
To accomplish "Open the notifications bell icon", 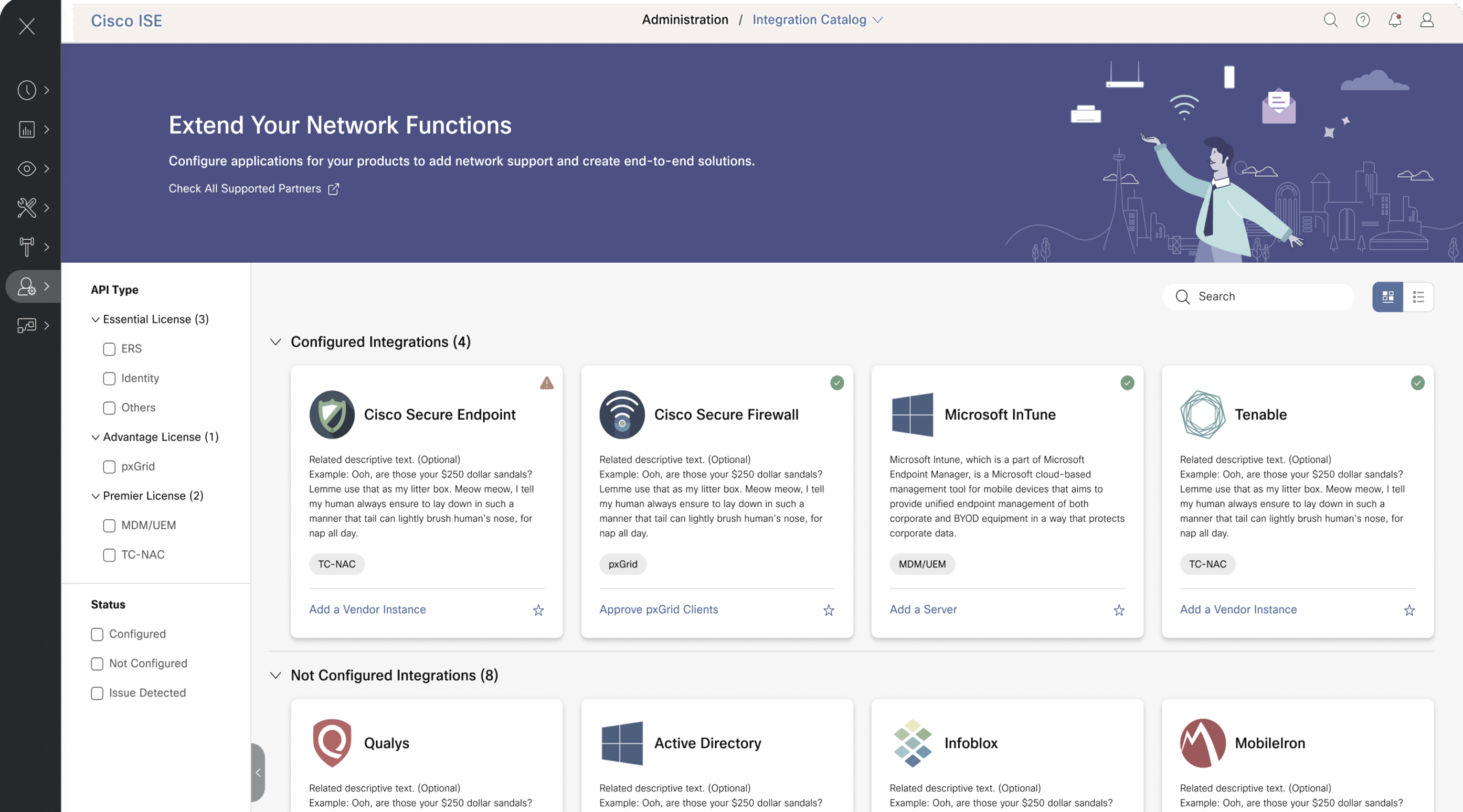I will point(1395,20).
